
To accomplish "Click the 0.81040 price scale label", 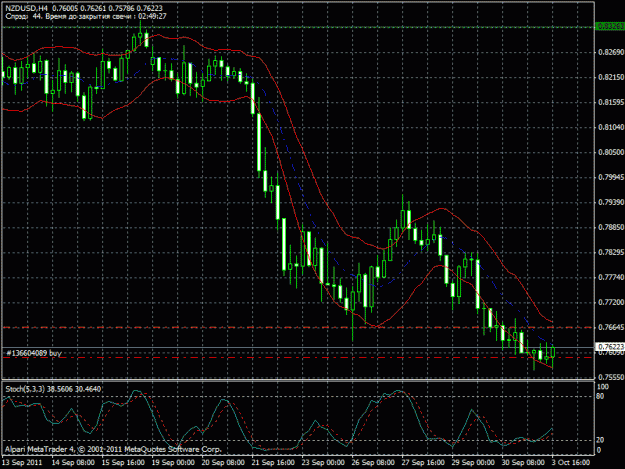I will pos(611,127).
